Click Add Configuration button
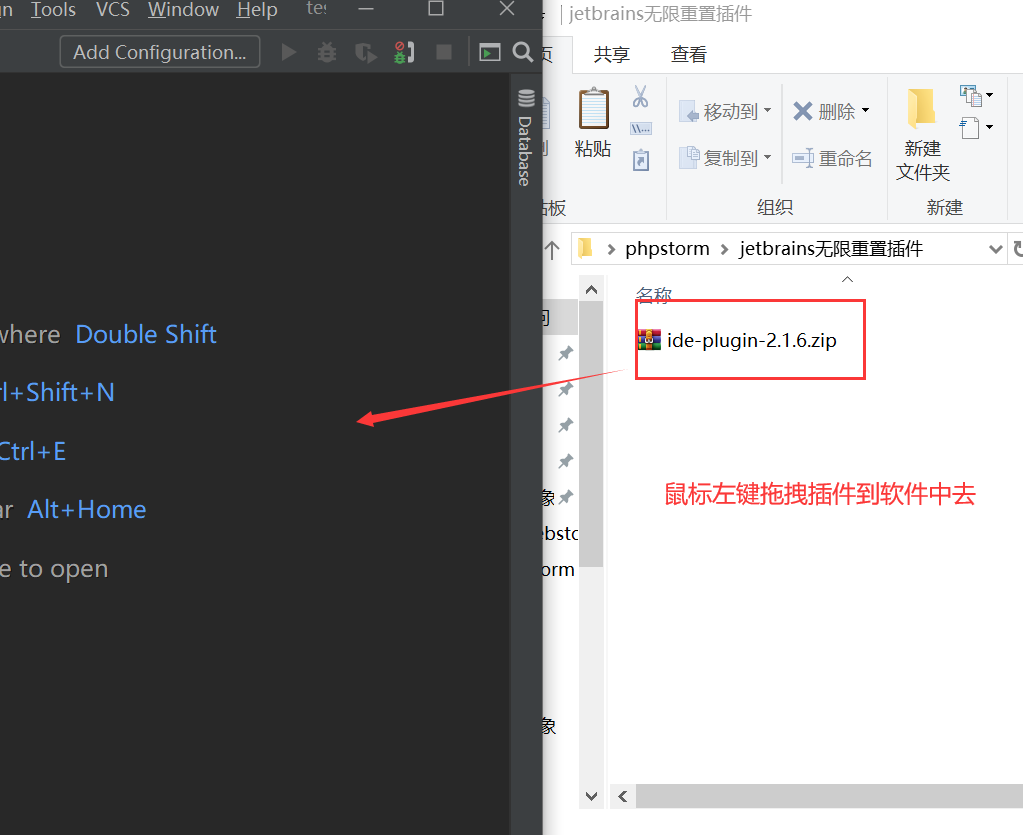 160,52
